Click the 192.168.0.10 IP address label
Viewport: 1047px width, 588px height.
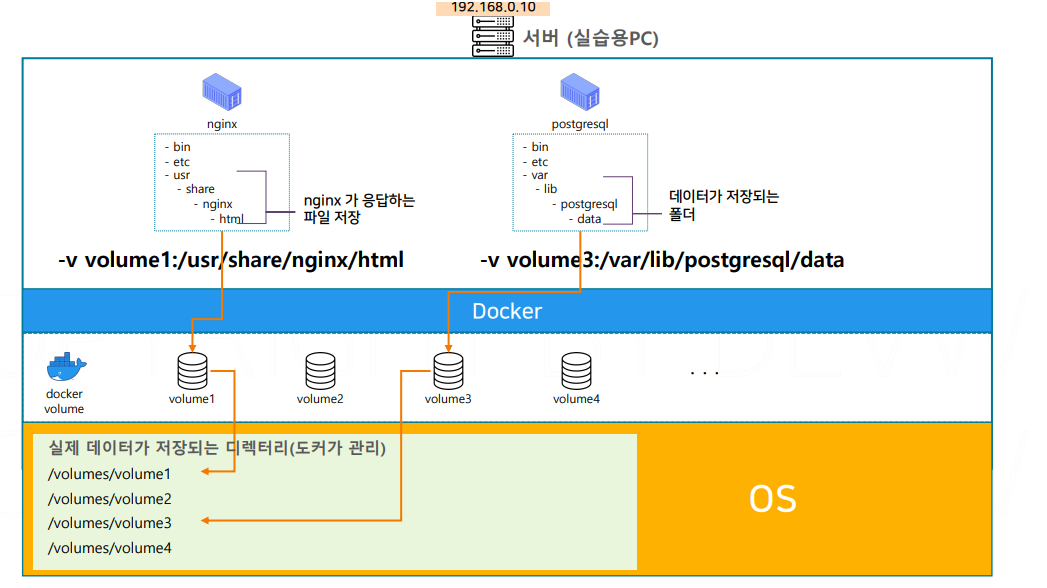(493, 7)
